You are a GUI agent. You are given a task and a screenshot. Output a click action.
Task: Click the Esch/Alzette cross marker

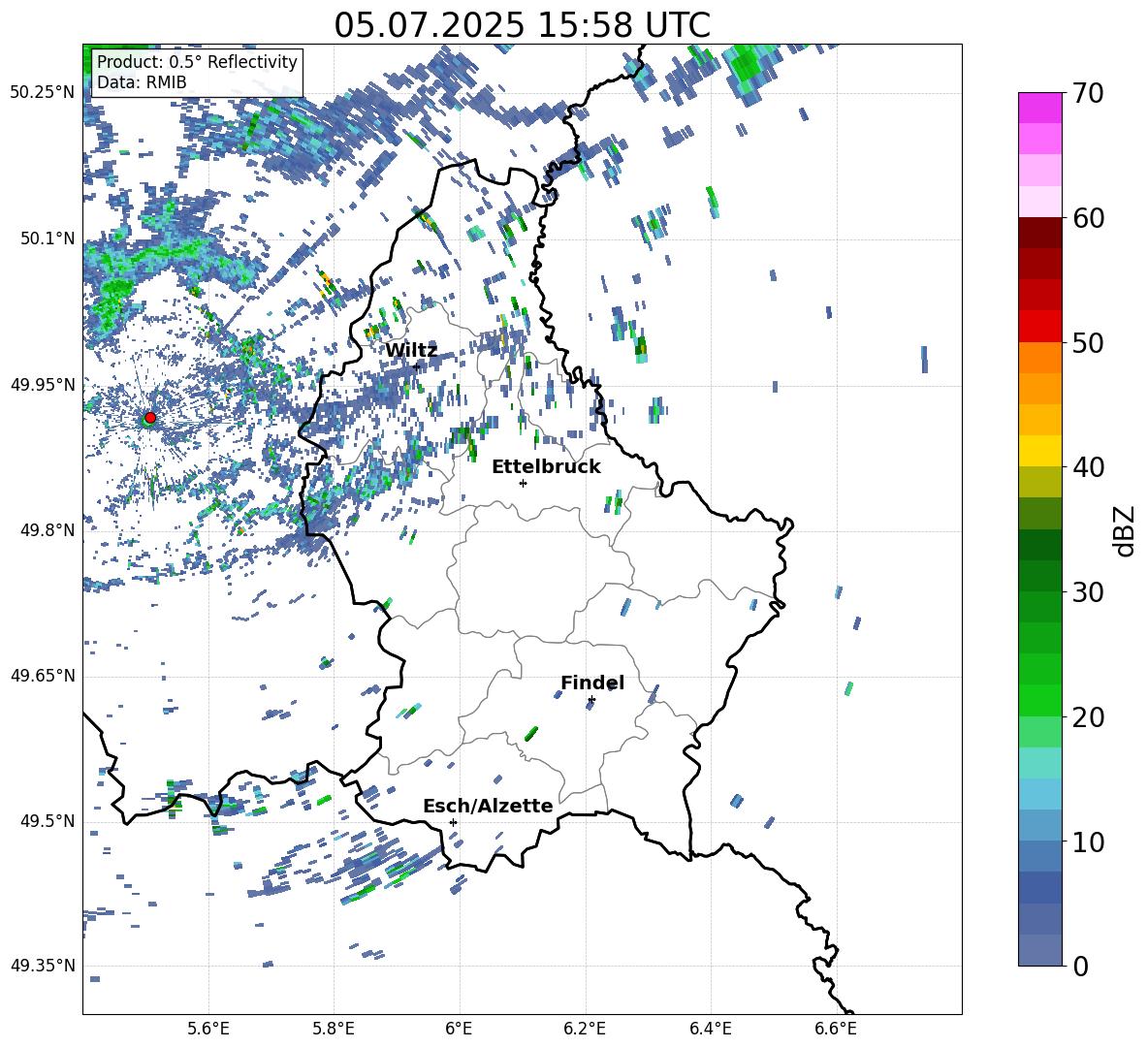coord(453,822)
